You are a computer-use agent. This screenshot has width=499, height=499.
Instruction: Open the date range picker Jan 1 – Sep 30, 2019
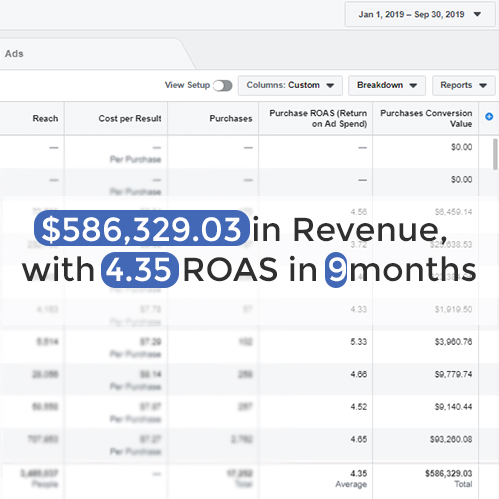(420, 14)
